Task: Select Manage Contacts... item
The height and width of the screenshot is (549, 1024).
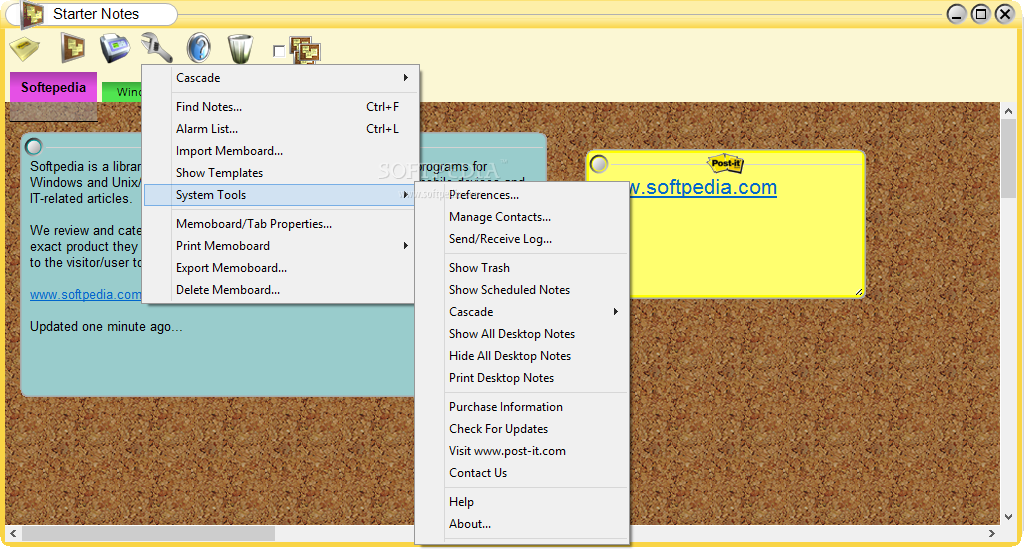Action: click(522, 217)
